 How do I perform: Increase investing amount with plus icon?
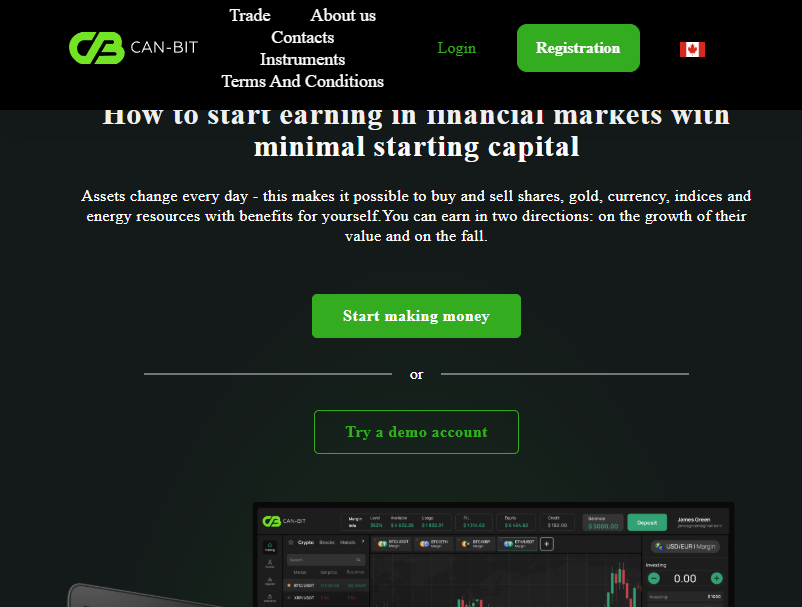(x=717, y=578)
